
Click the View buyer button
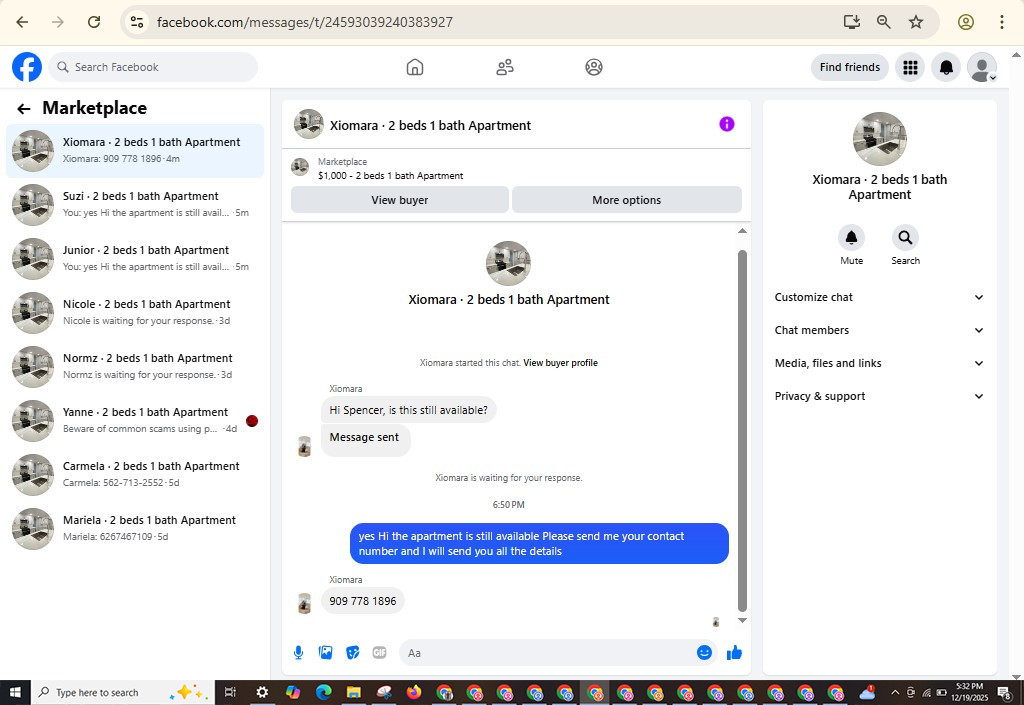(400, 200)
